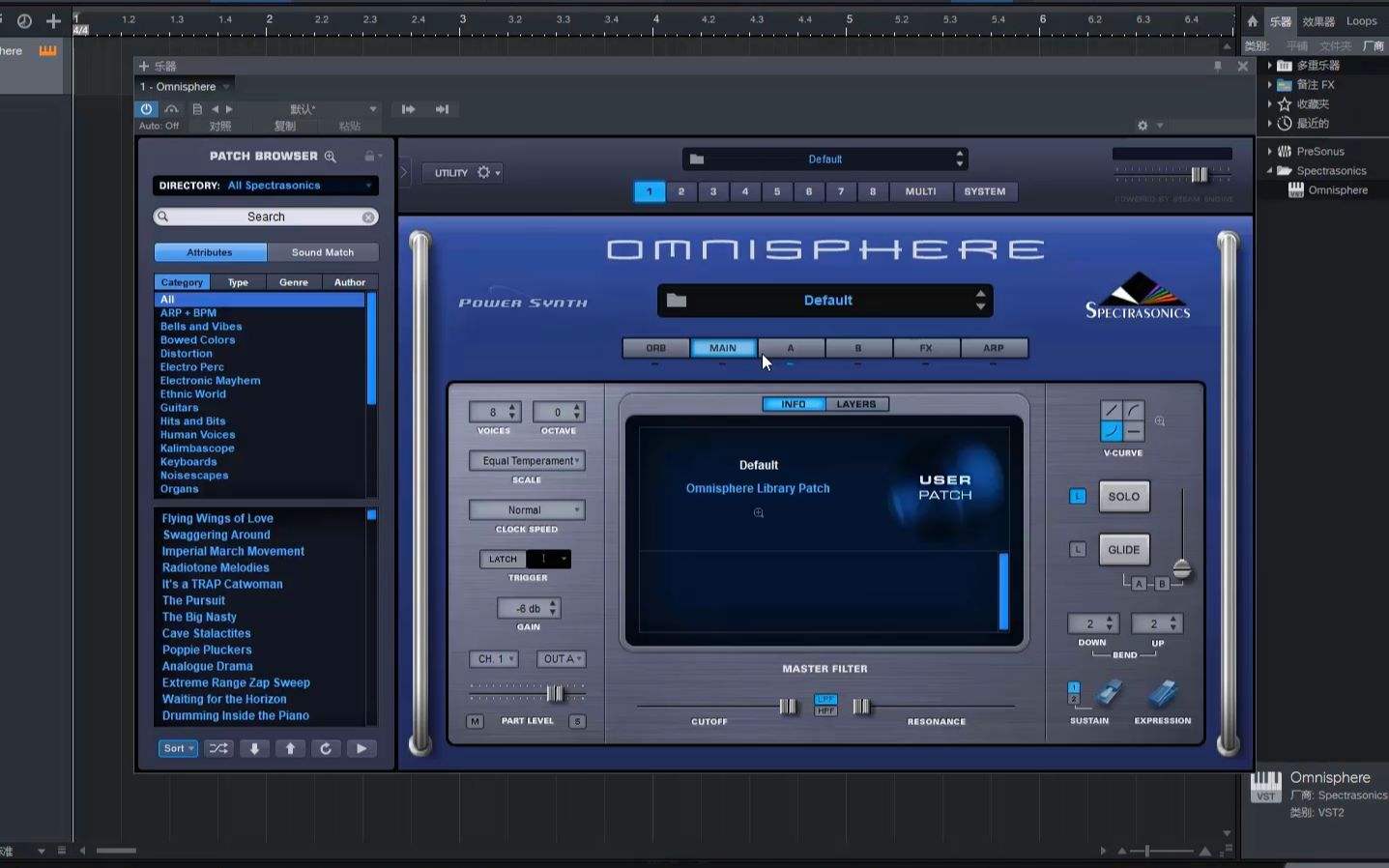Image resolution: width=1389 pixels, height=868 pixels.
Task: Enable the SOLO mode button
Action: coord(1123,497)
